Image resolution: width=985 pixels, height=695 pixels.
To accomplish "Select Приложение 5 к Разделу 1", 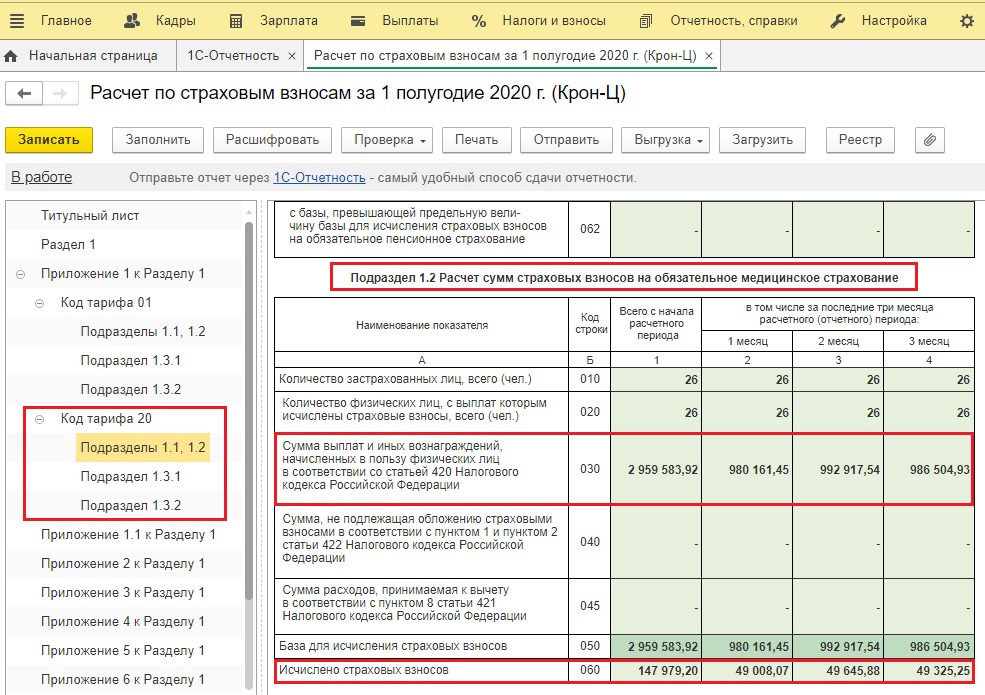I will tap(122, 650).
